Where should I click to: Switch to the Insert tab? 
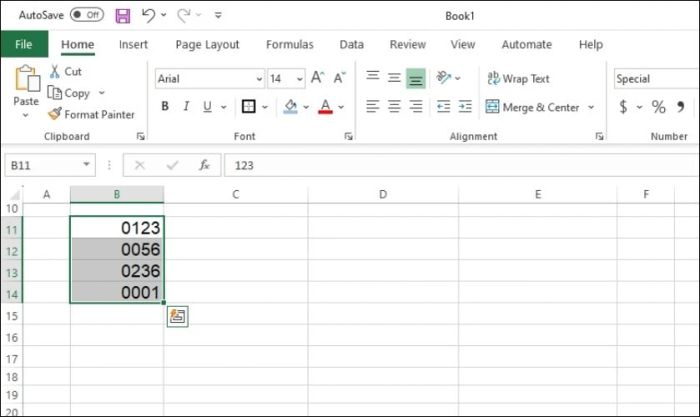pos(133,45)
